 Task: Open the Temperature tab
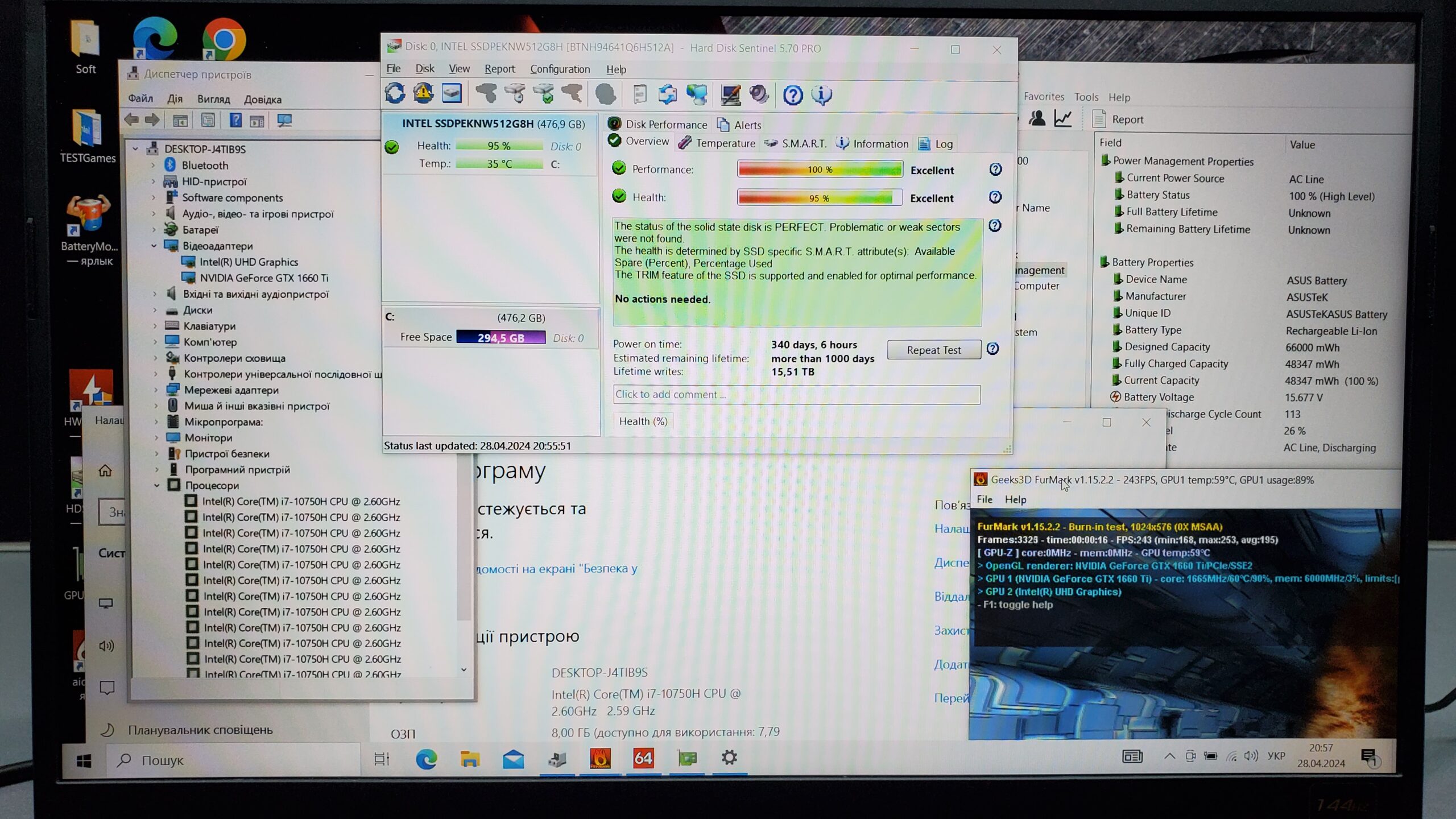pyautogui.click(x=718, y=143)
